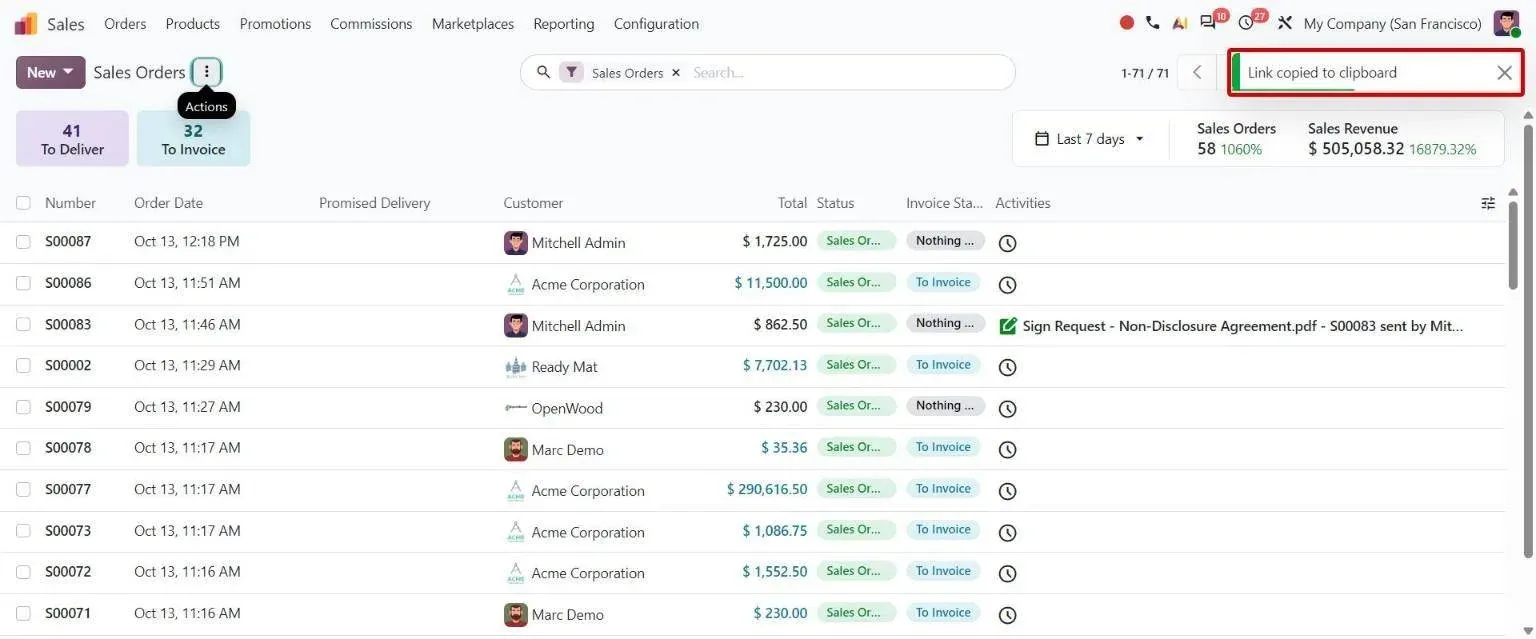Click the Sales Revenue $ 505,058.32 figure
The width and height of the screenshot is (1536, 639).
tap(1356, 149)
